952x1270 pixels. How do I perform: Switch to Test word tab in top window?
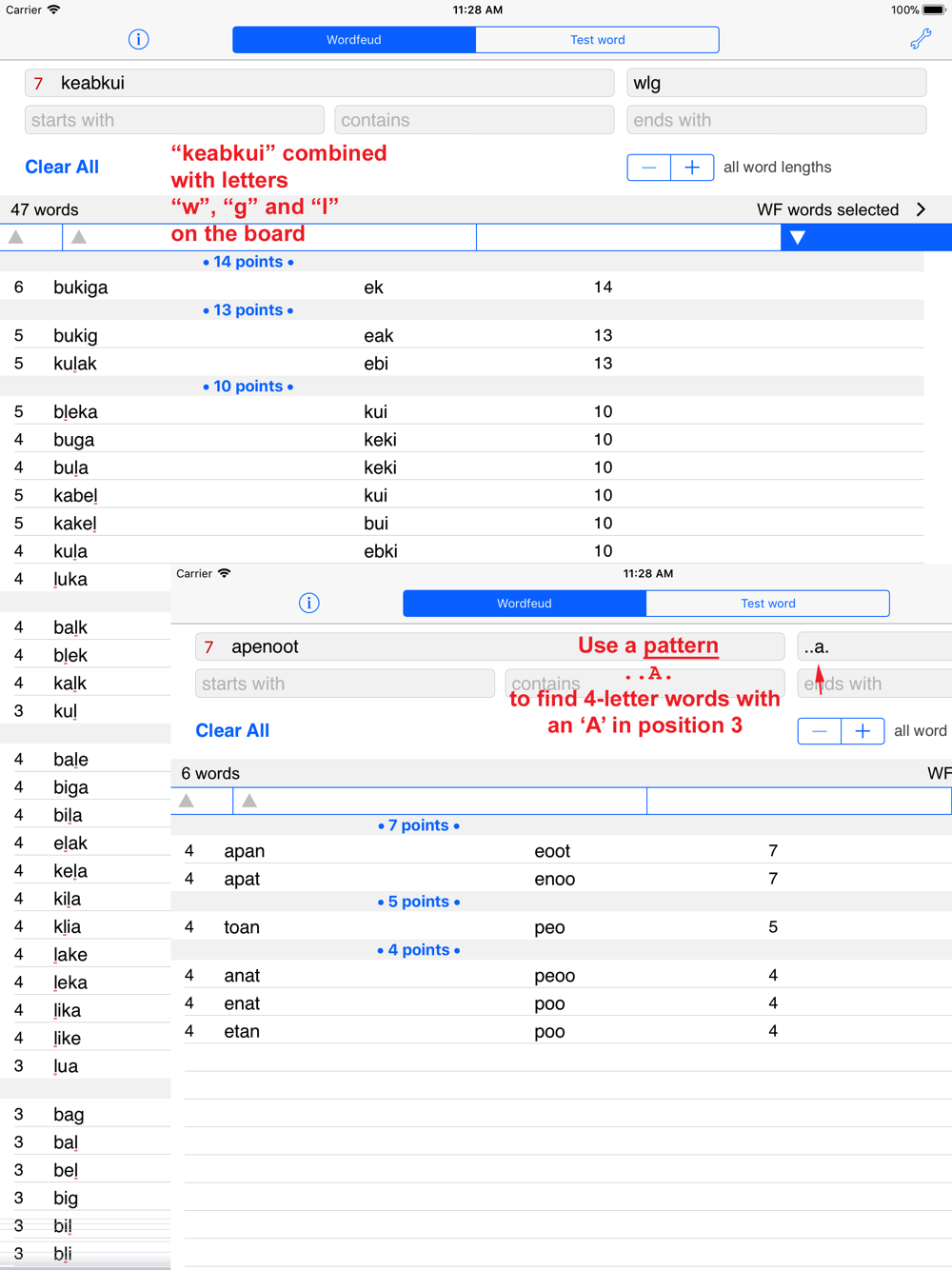(x=597, y=40)
